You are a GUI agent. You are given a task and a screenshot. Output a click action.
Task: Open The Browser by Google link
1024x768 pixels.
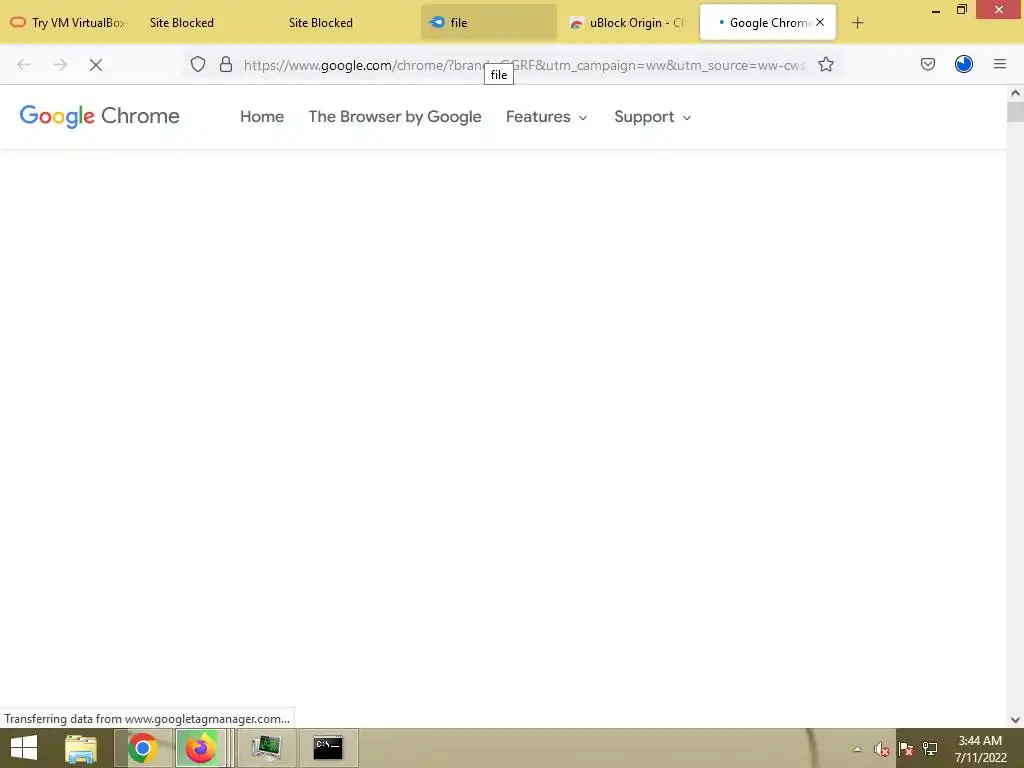(x=395, y=117)
